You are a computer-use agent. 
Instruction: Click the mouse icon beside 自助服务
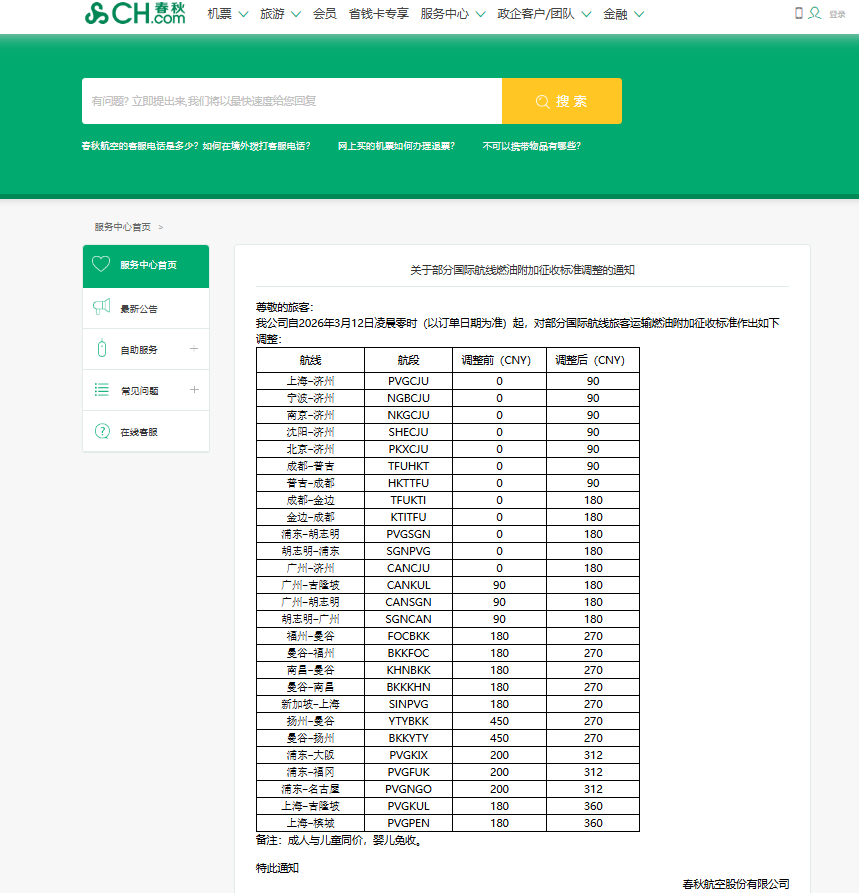[x=101, y=349]
